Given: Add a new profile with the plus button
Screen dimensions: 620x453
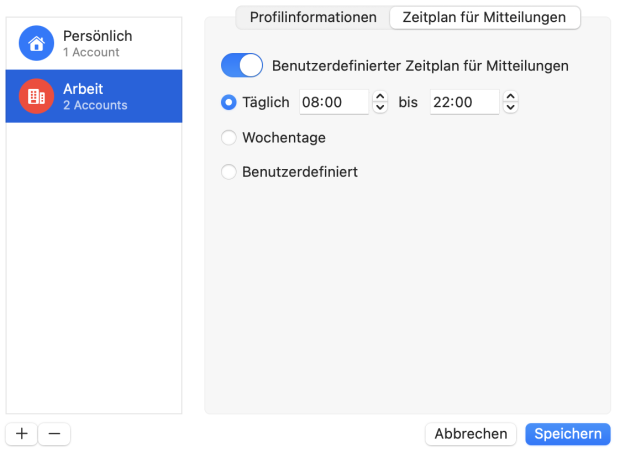Looking at the screenshot, I should 22,434.
